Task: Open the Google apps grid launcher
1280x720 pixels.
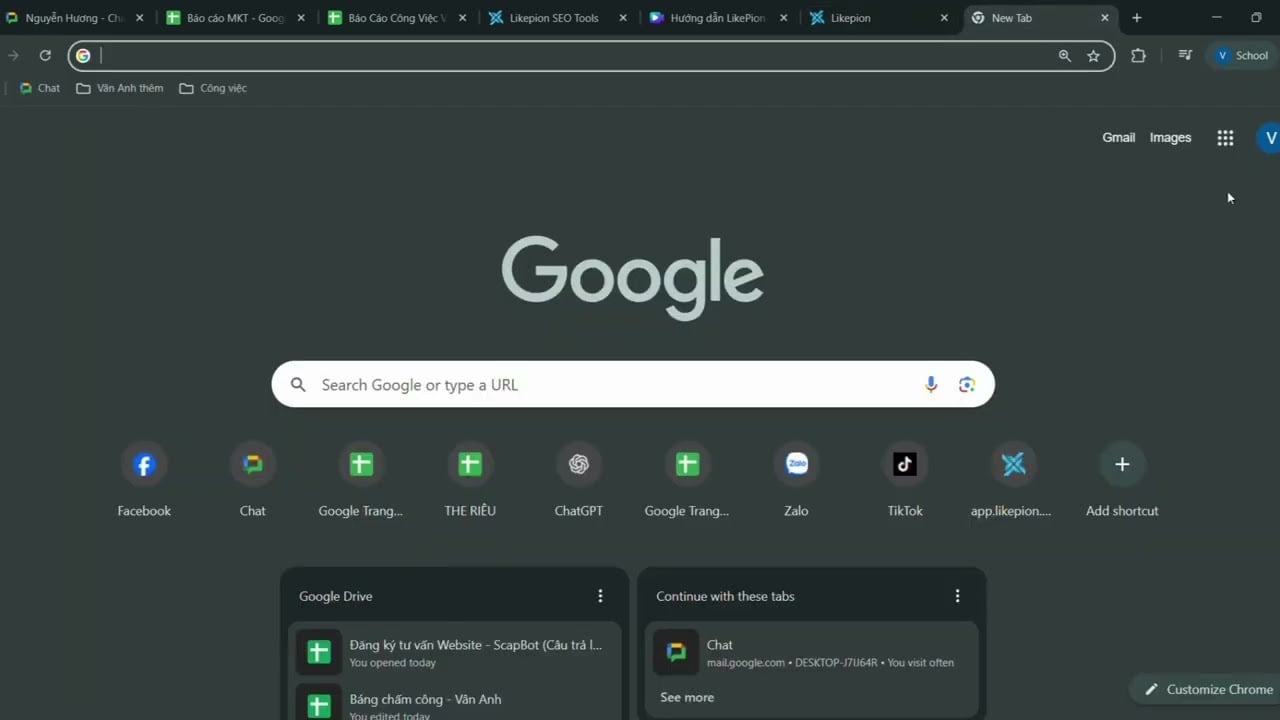Action: point(1225,137)
